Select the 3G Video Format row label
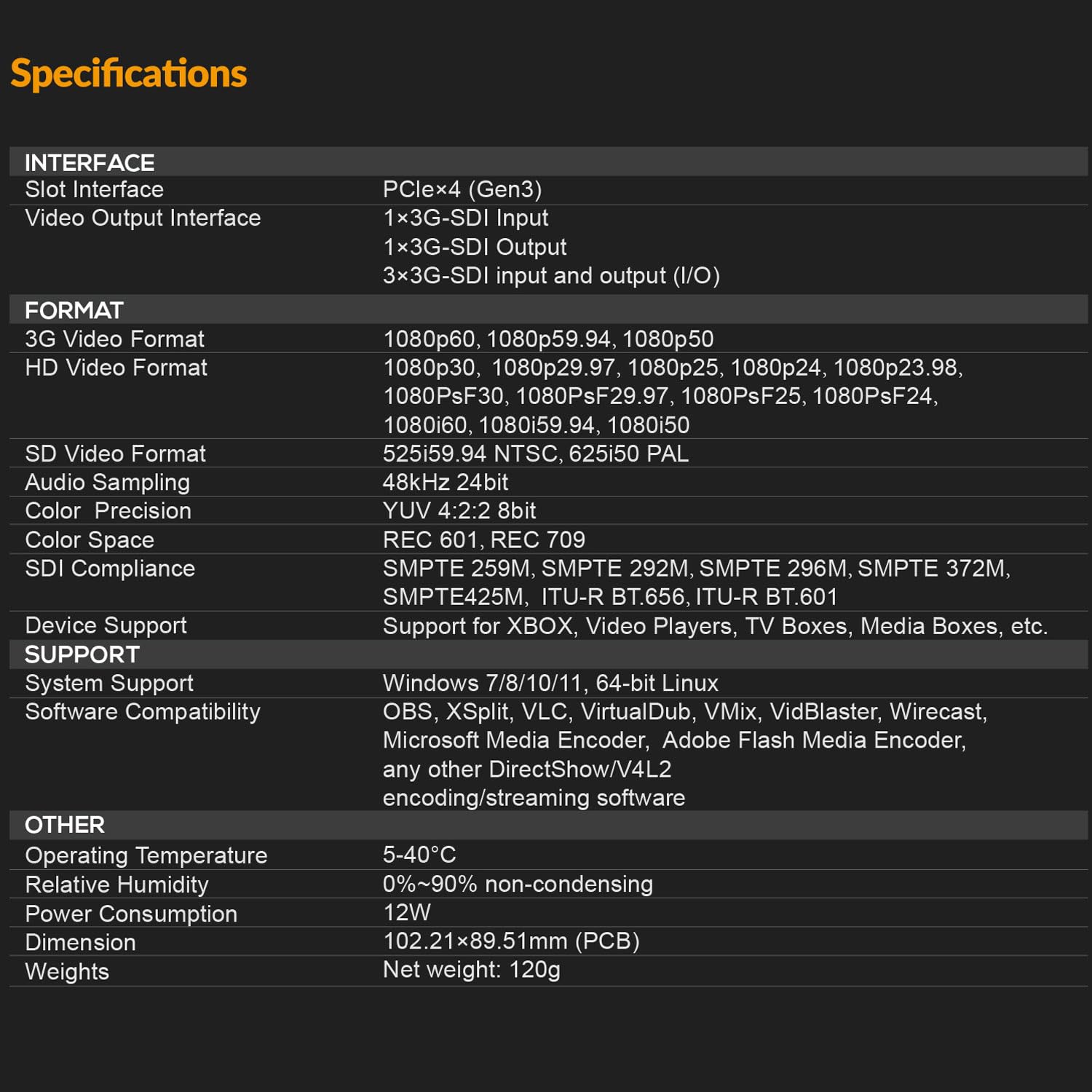Screen dimensions: 1092x1092 (x=115, y=339)
